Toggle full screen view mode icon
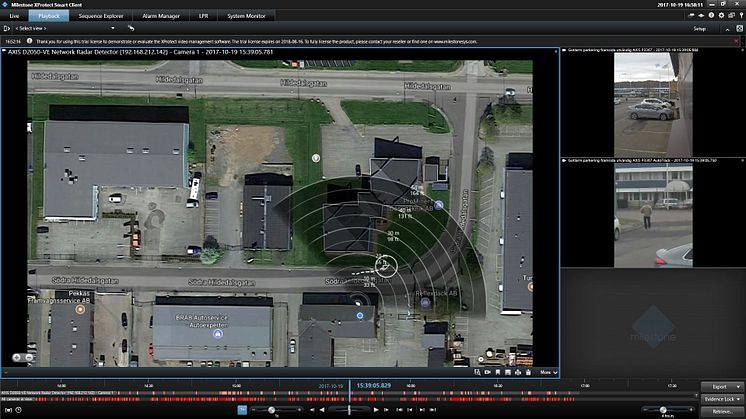Viewport: 746px width, 419px height. (x=739, y=29)
